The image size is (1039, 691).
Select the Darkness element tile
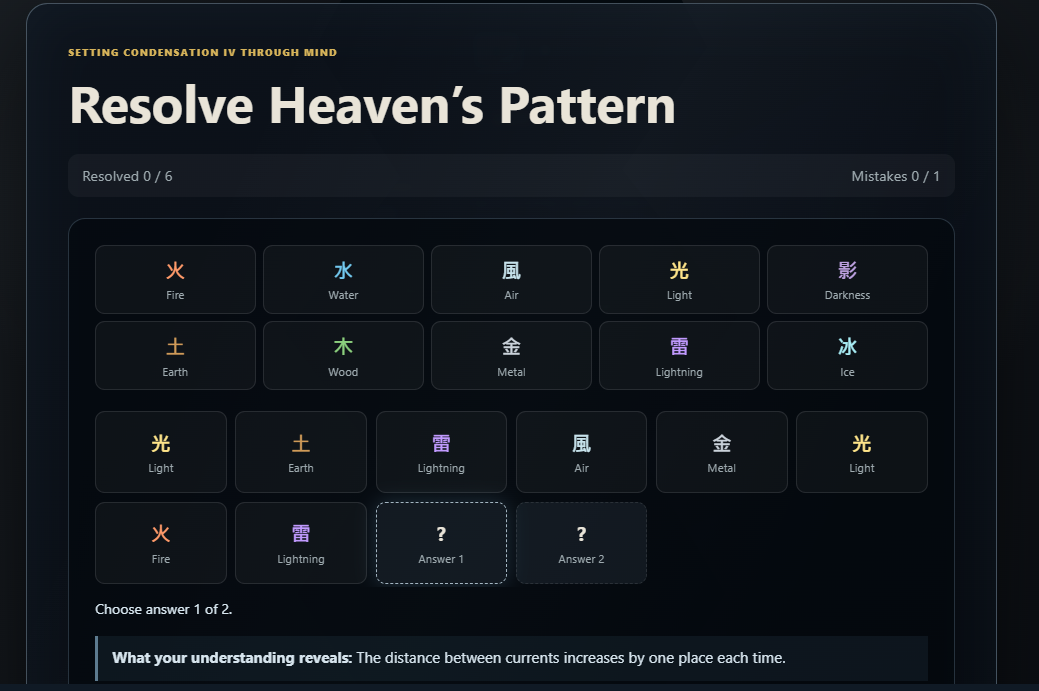click(x=847, y=280)
